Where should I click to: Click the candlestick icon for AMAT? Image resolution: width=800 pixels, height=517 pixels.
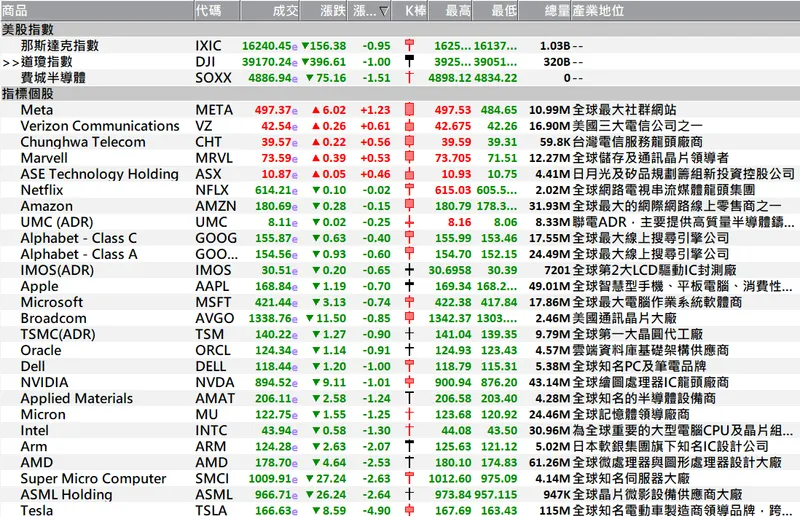[409, 398]
